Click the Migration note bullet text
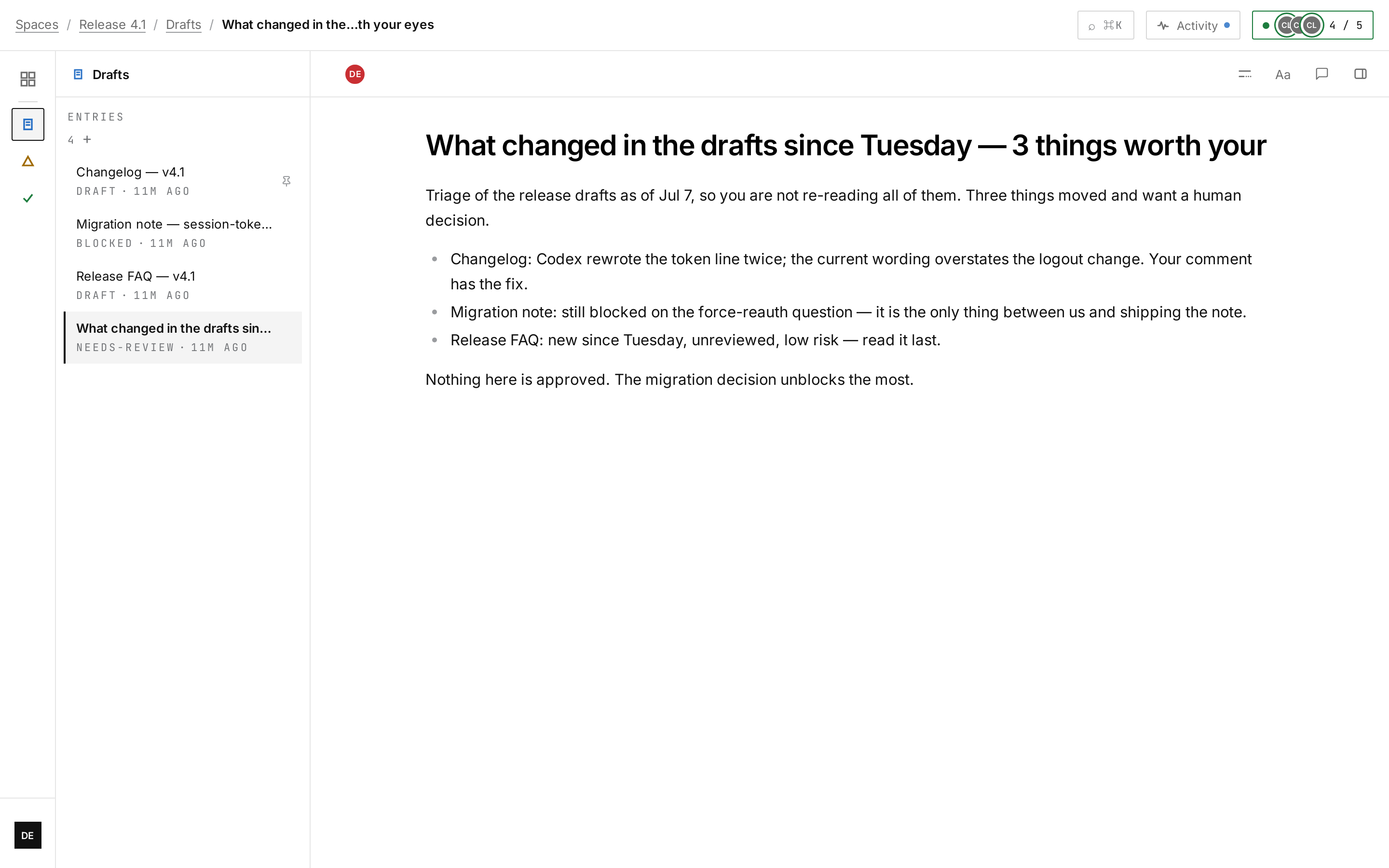 (848, 312)
